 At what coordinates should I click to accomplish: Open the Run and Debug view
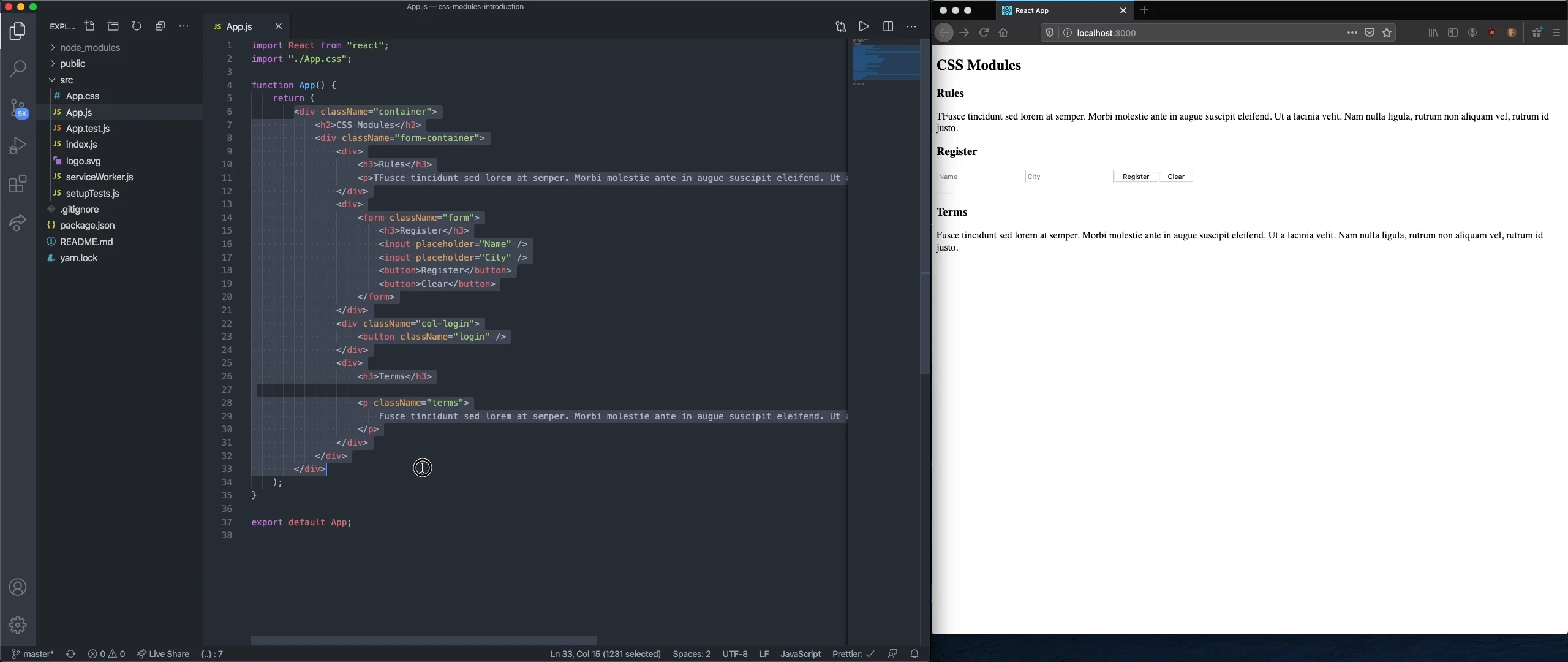18,145
